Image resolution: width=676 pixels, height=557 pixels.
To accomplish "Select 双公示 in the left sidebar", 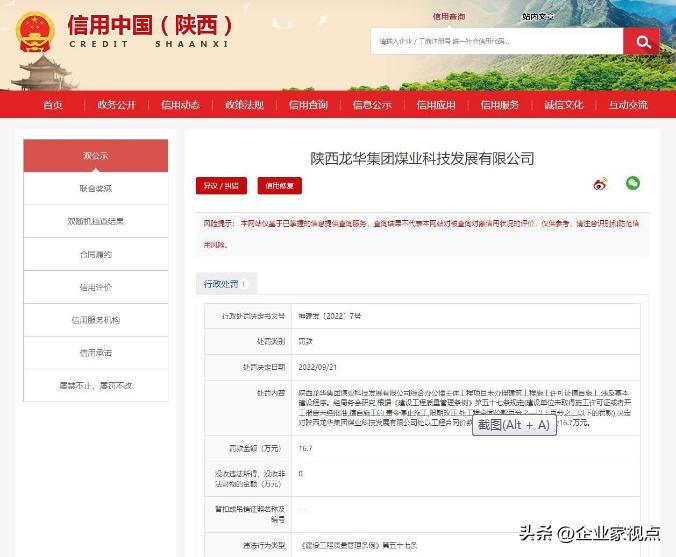I will click(x=96, y=156).
